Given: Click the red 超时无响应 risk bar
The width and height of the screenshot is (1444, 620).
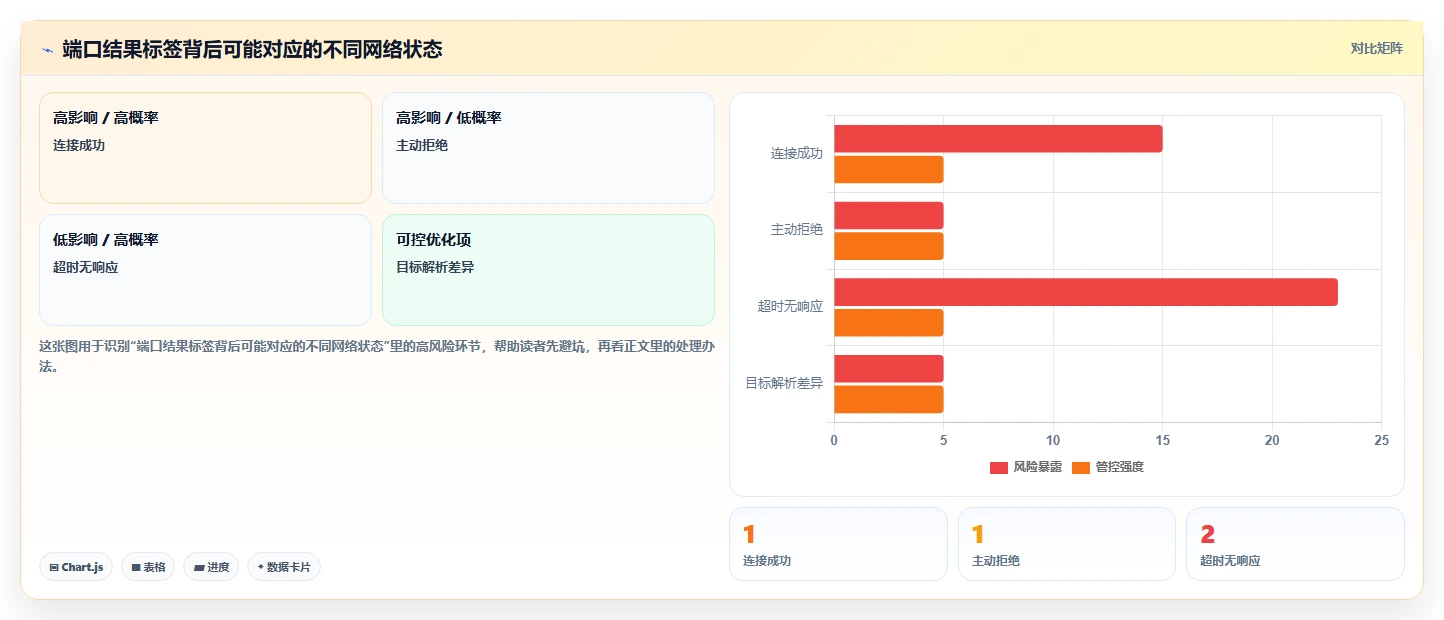Looking at the screenshot, I should pyautogui.click(x=1086, y=292).
